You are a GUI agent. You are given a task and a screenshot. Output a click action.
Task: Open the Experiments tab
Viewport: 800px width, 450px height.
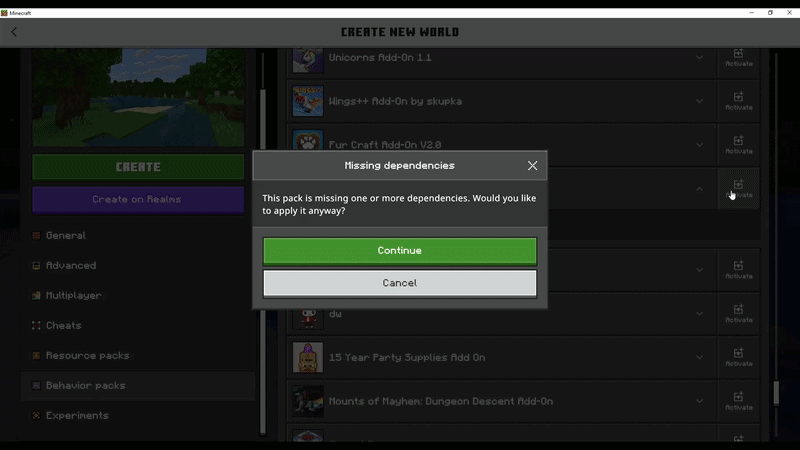(x=138, y=416)
